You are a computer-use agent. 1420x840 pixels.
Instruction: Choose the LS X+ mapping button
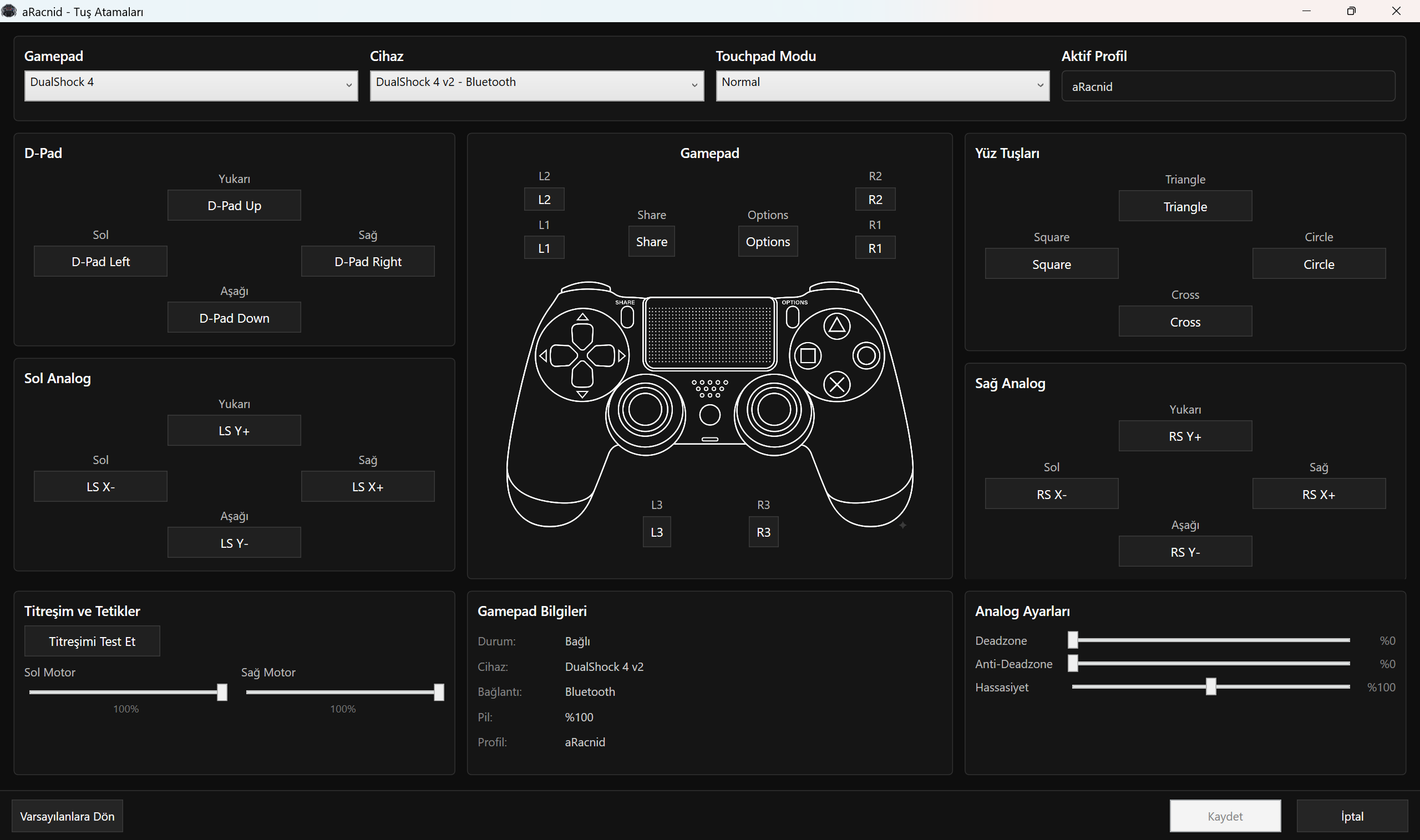[367, 486]
